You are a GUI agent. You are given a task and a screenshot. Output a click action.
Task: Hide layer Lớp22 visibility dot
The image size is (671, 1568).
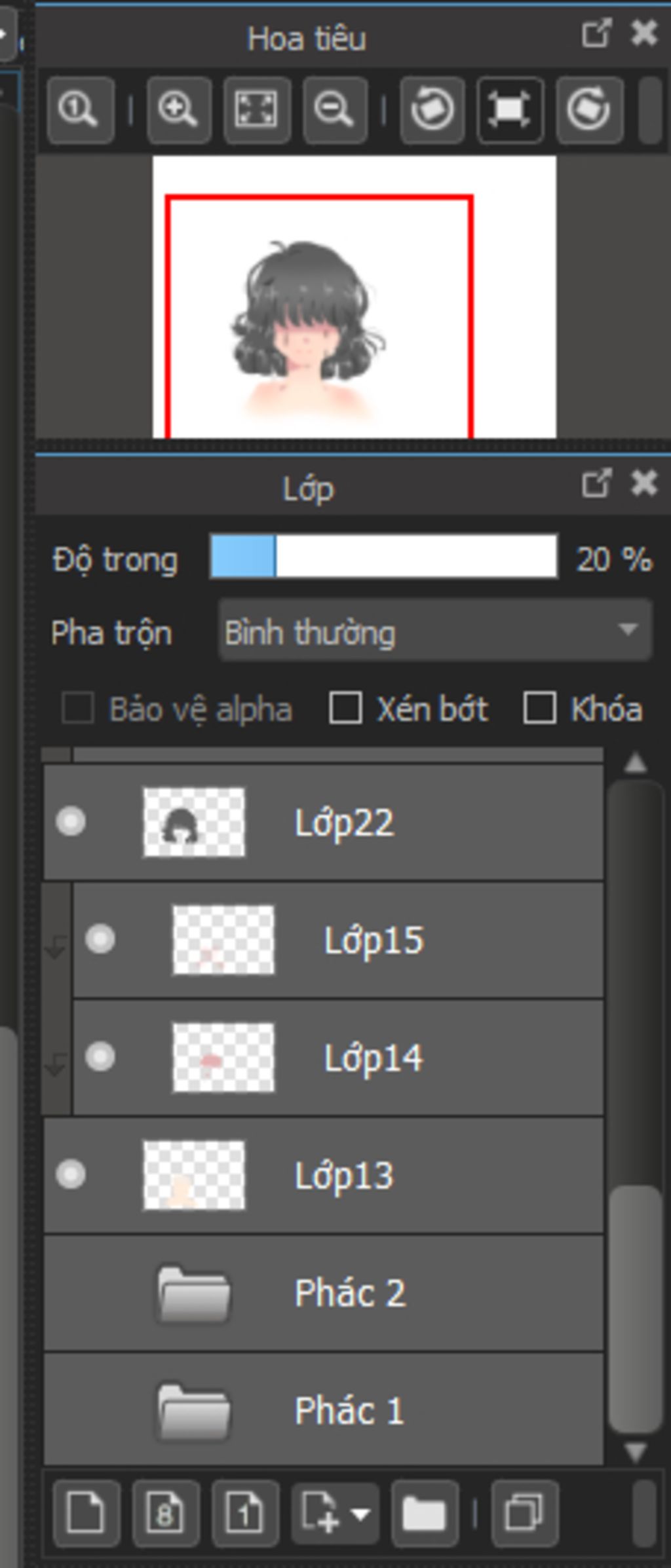(71, 821)
